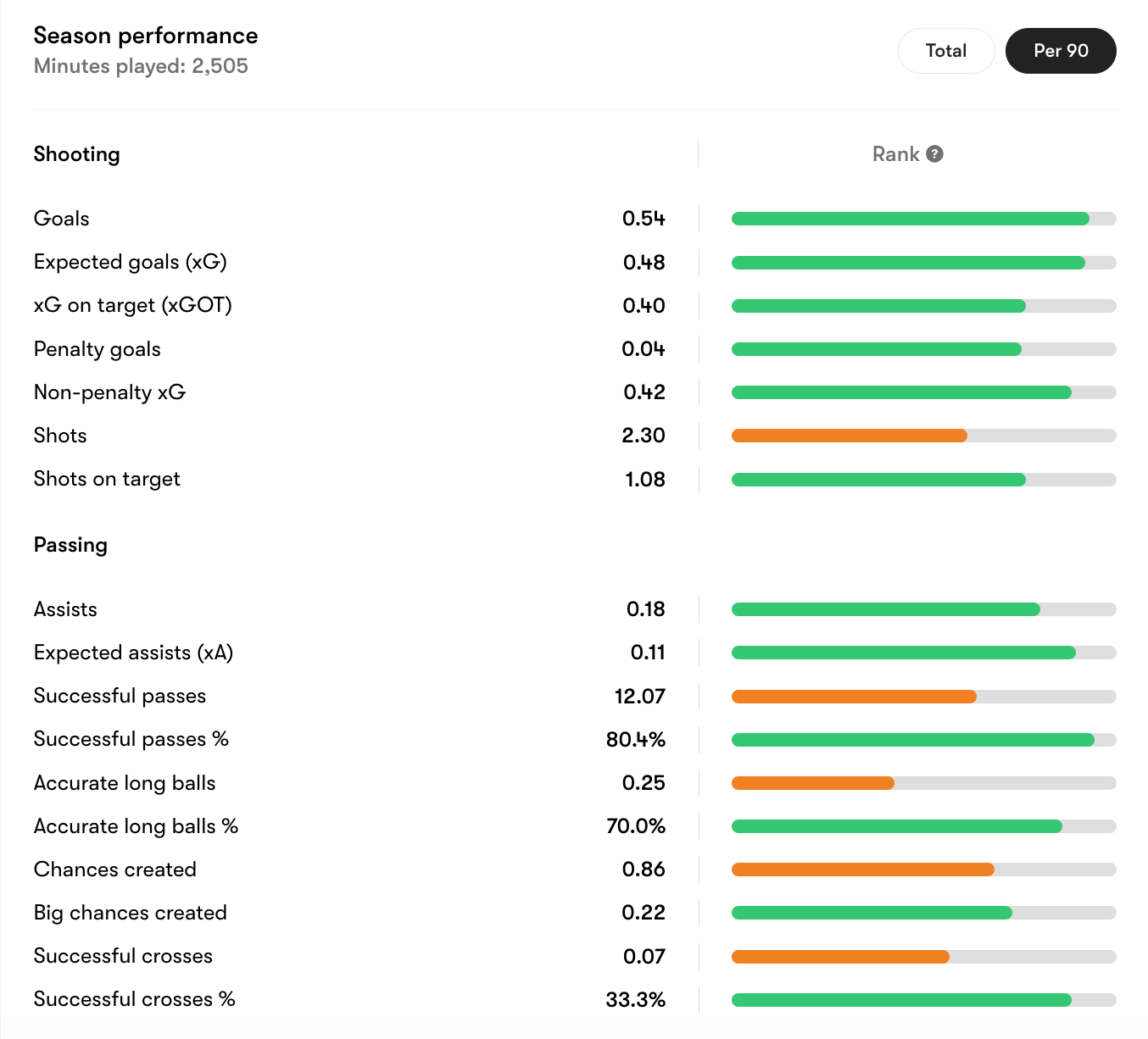Click the Assists stat row label
Screen dimensions: 1148x1039
(x=65, y=609)
